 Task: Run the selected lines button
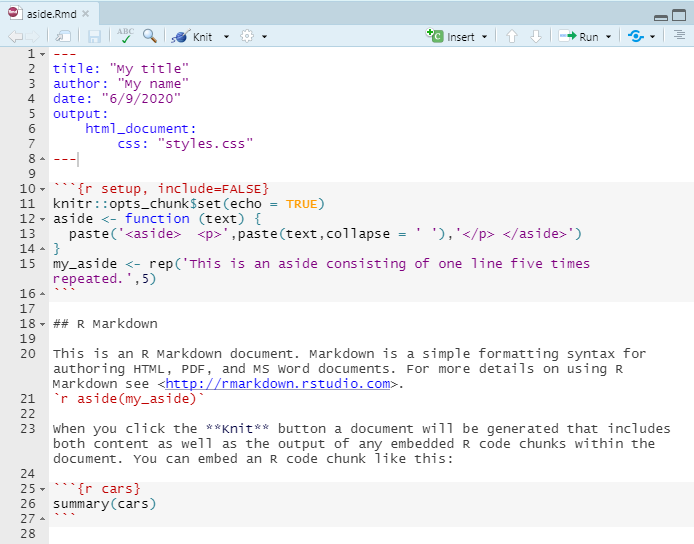point(578,36)
